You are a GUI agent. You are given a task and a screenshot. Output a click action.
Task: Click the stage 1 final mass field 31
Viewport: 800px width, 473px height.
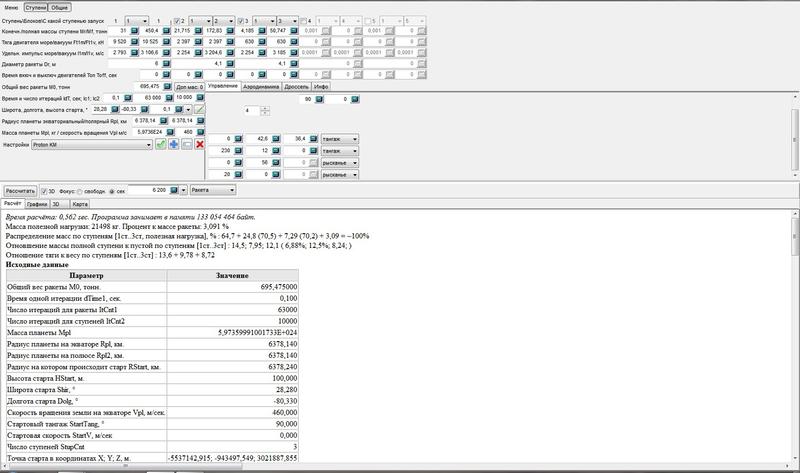(x=119, y=31)
